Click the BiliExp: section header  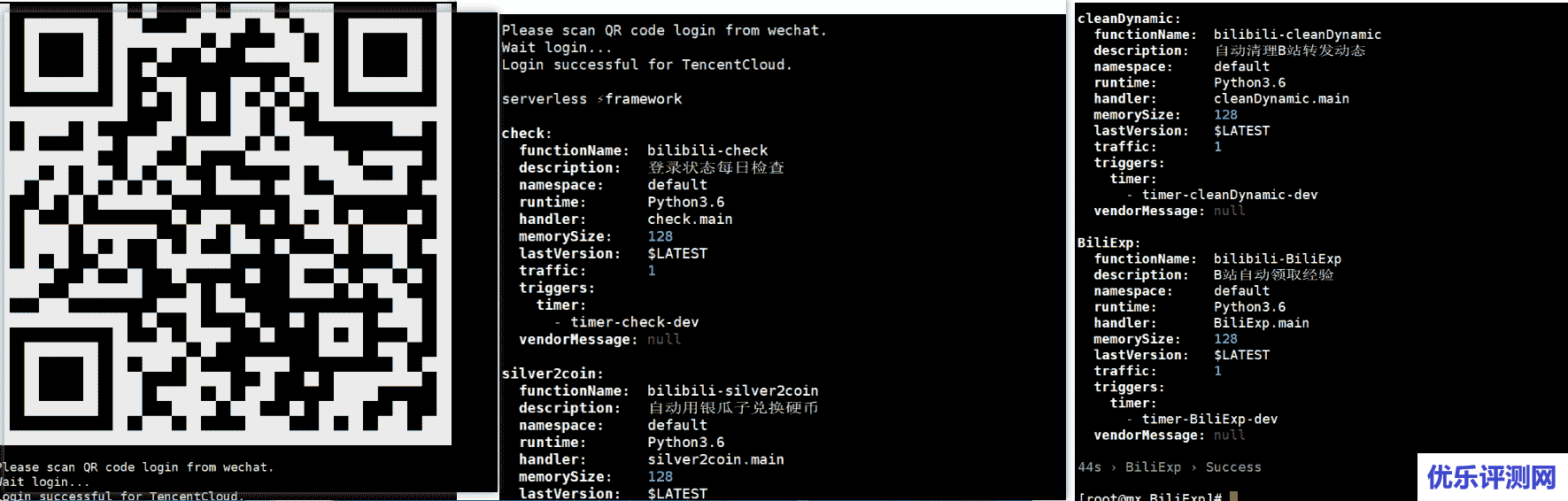tap(1108, 243)
